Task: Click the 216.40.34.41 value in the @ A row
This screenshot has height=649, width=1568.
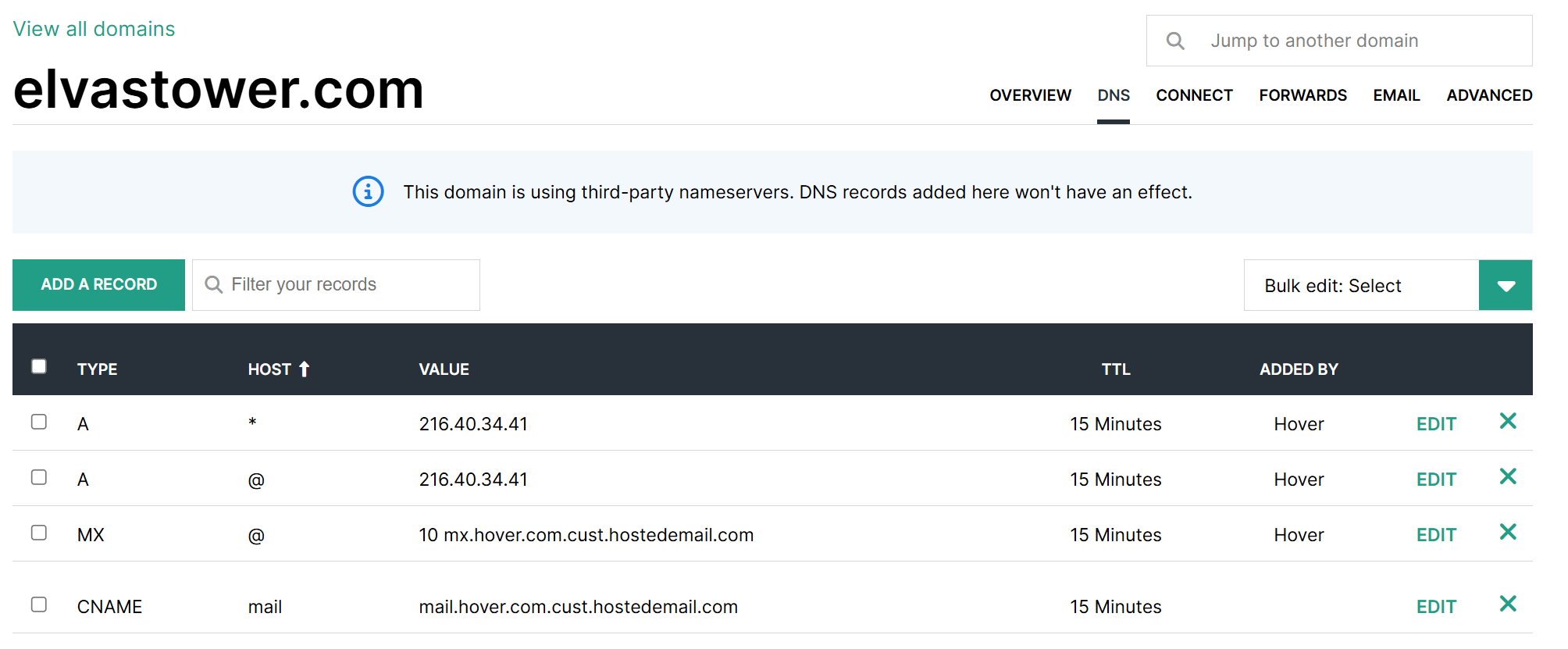Action: 473,480
